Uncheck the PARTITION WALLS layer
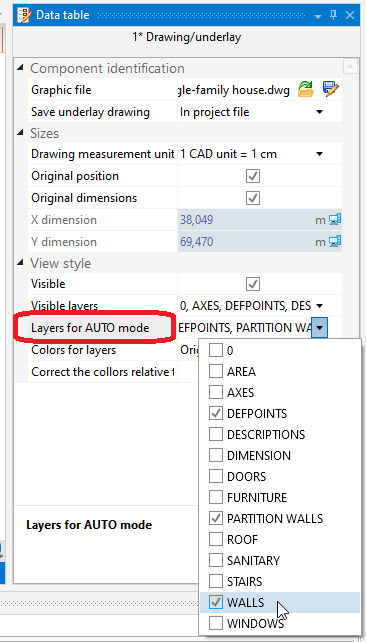The height and width of the screenshot is (642, 366). tap(216, 518)
